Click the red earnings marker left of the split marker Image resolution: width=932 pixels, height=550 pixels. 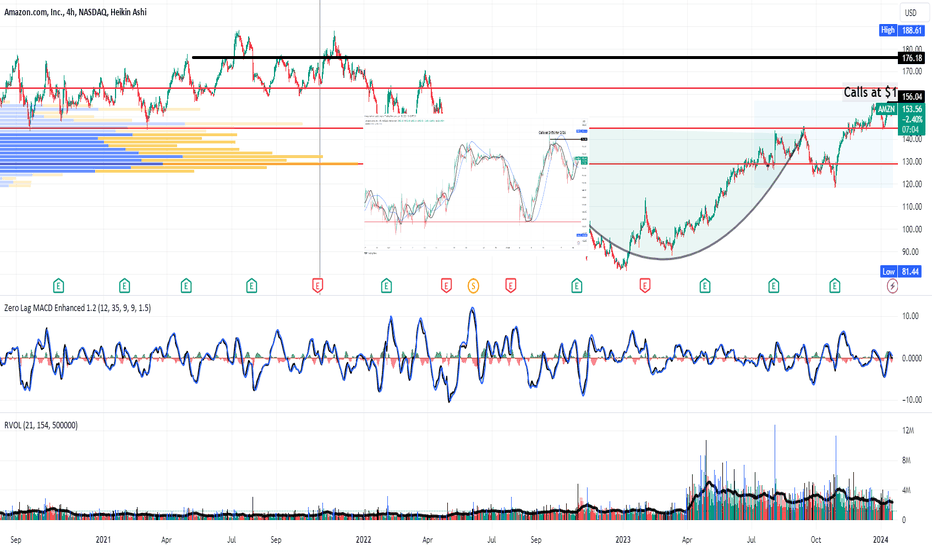[x=446, y=286]
